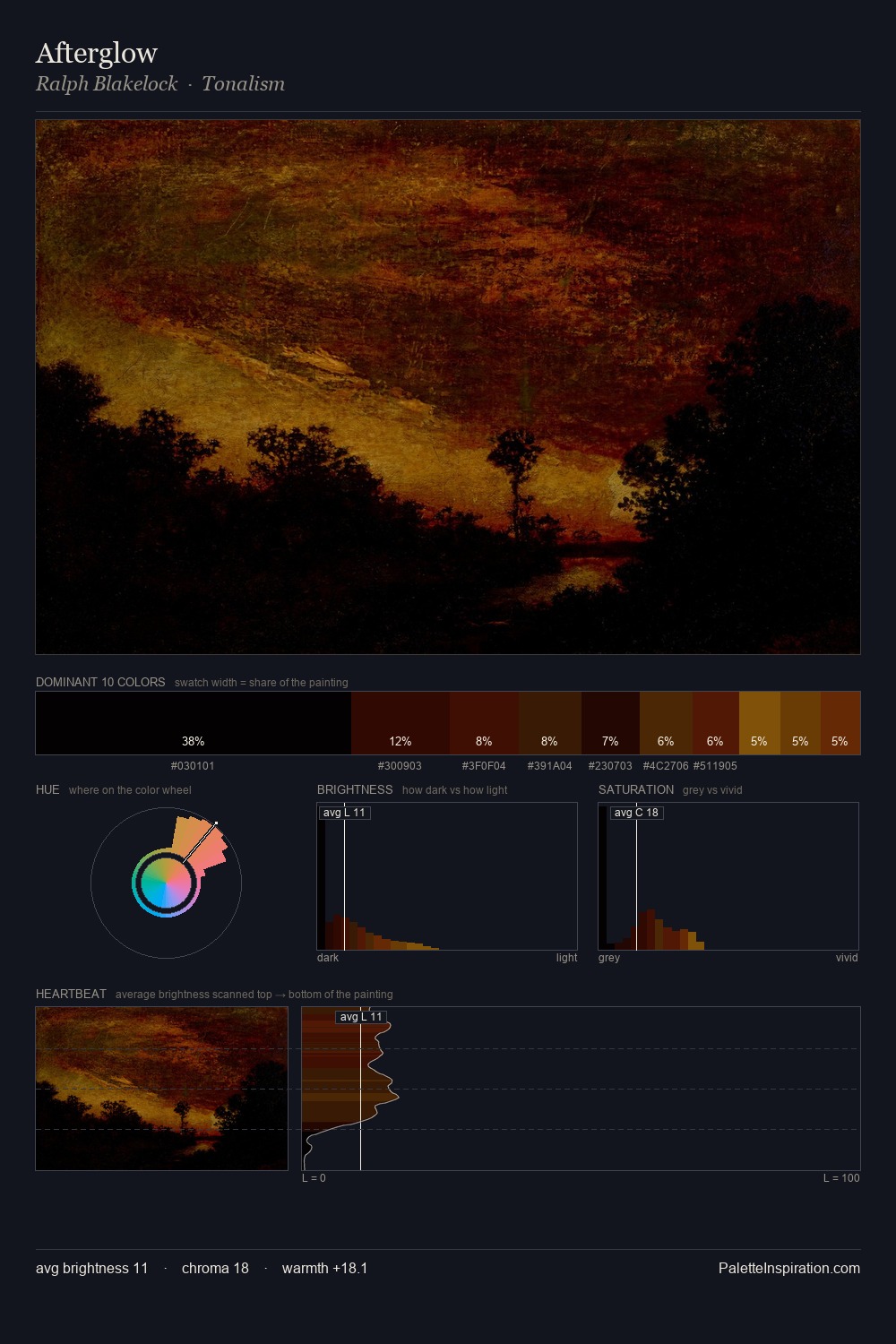This screenshot has height=1344, width=896.
Task: Choose the 6% swatch above #4C2706
Action: pos(666,723)
